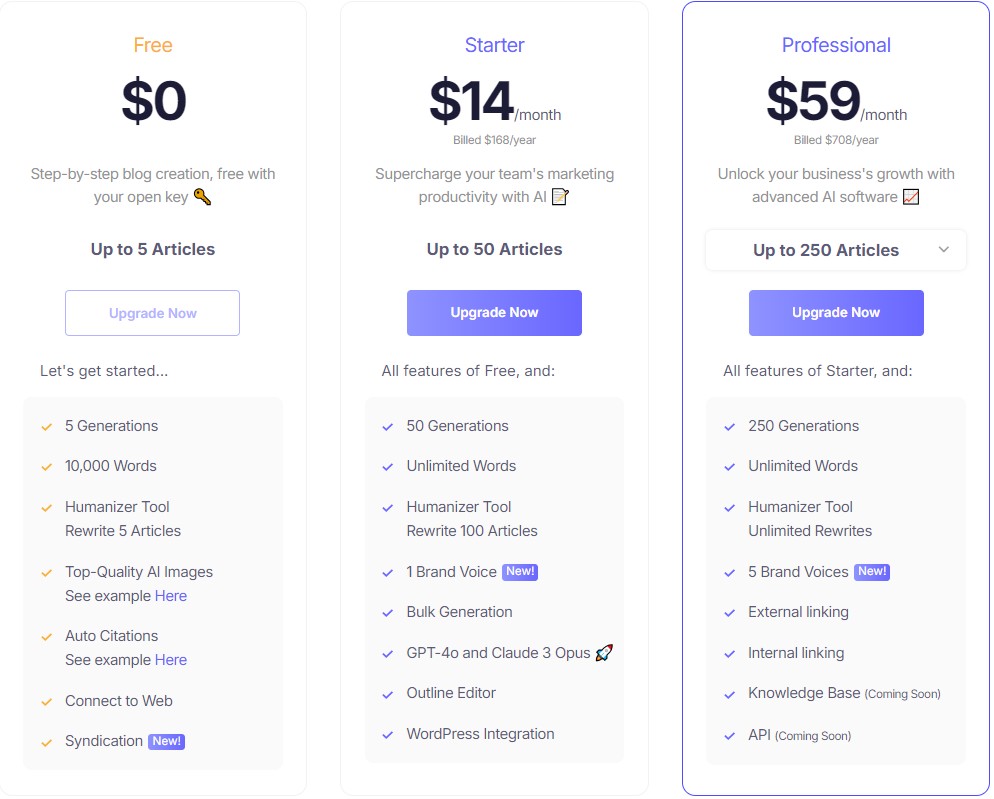Click the New! badge beside 1 Brand Voice
The image size is (994, 799).
pyautogui.click(x=520, y=572)
